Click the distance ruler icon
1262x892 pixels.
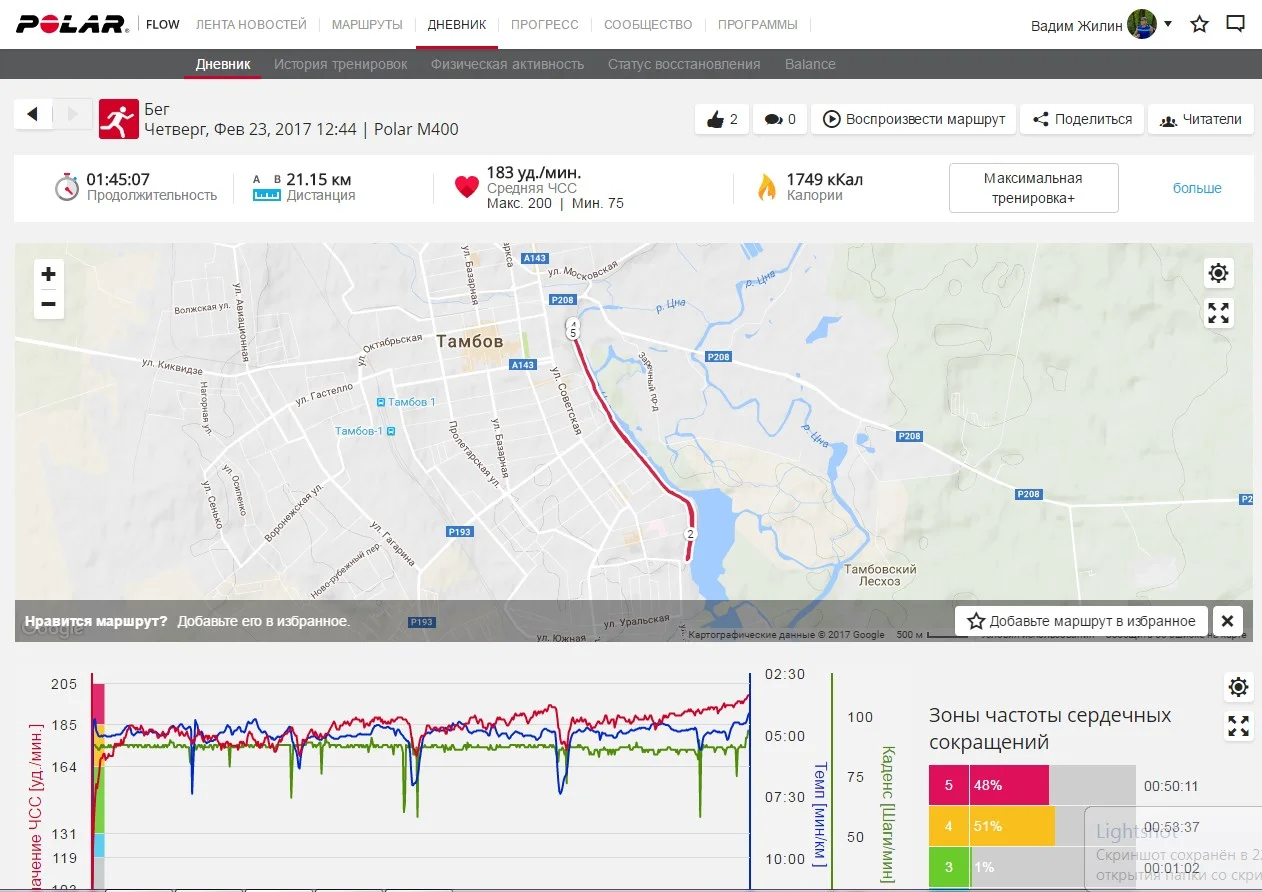coord(266,190)
